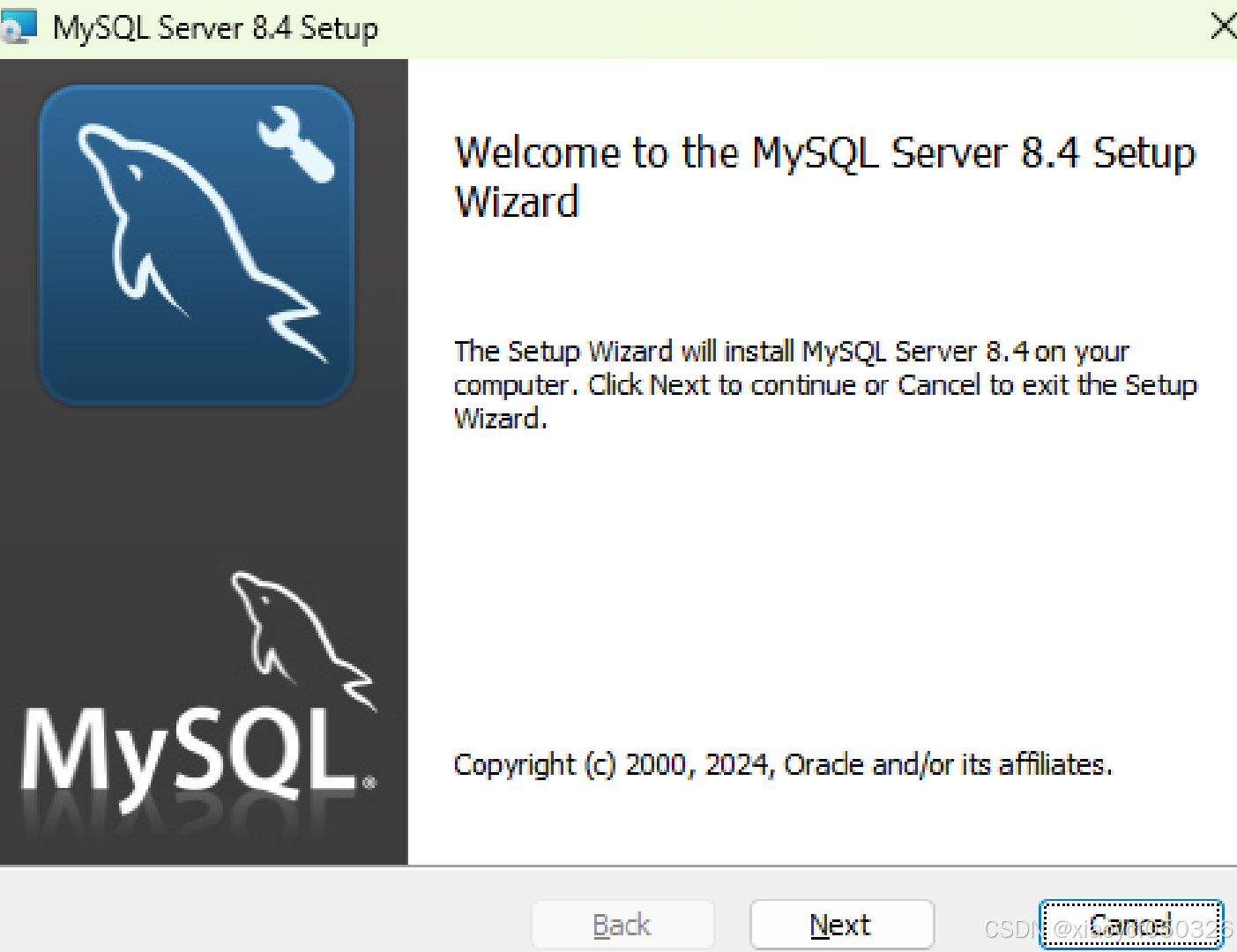Click the installer icon in the title bar
This screenshot has height=952, width=1237.
coord(19,26)
